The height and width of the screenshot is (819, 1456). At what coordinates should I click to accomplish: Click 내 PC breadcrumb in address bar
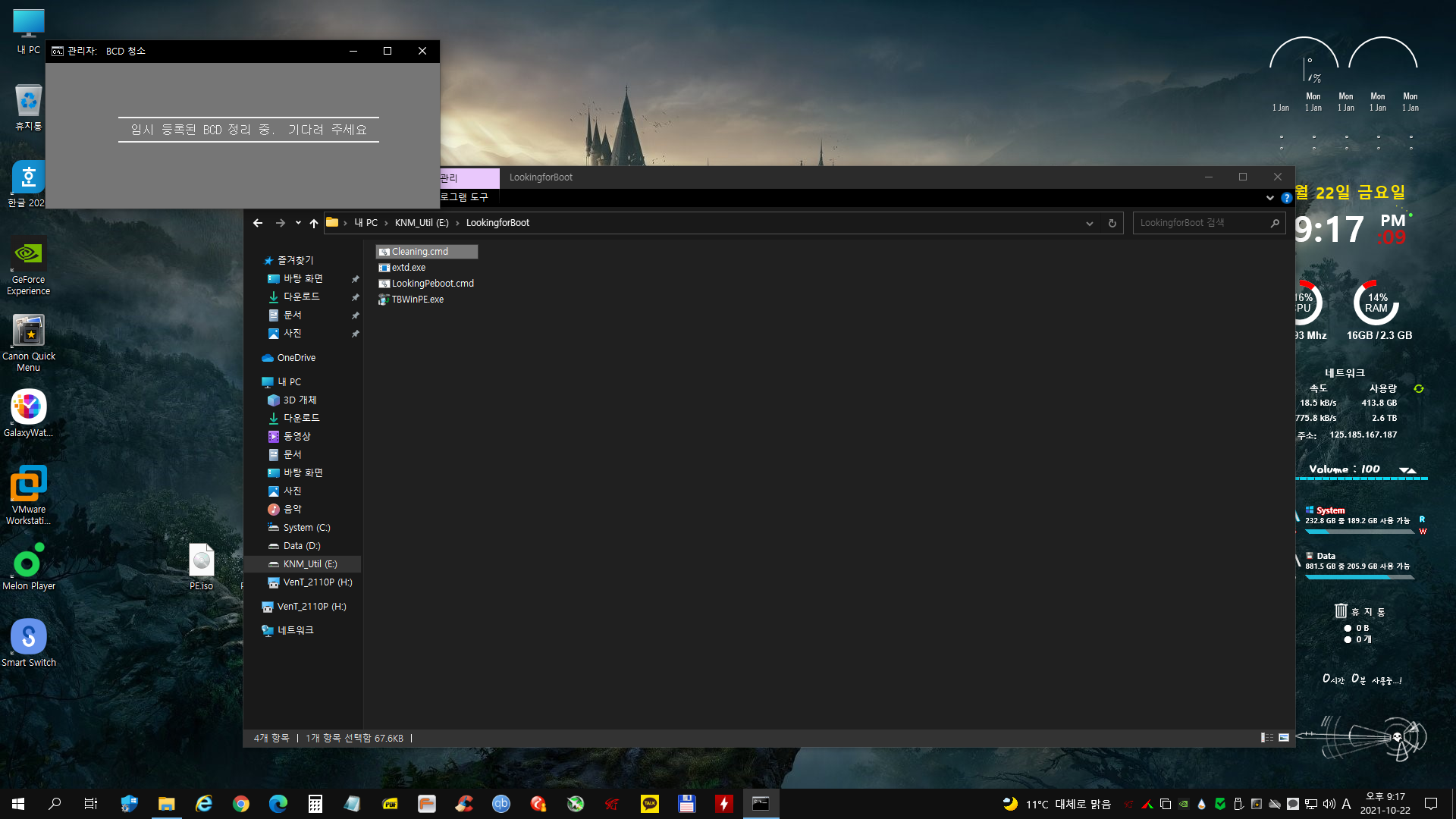click(366, 223)
